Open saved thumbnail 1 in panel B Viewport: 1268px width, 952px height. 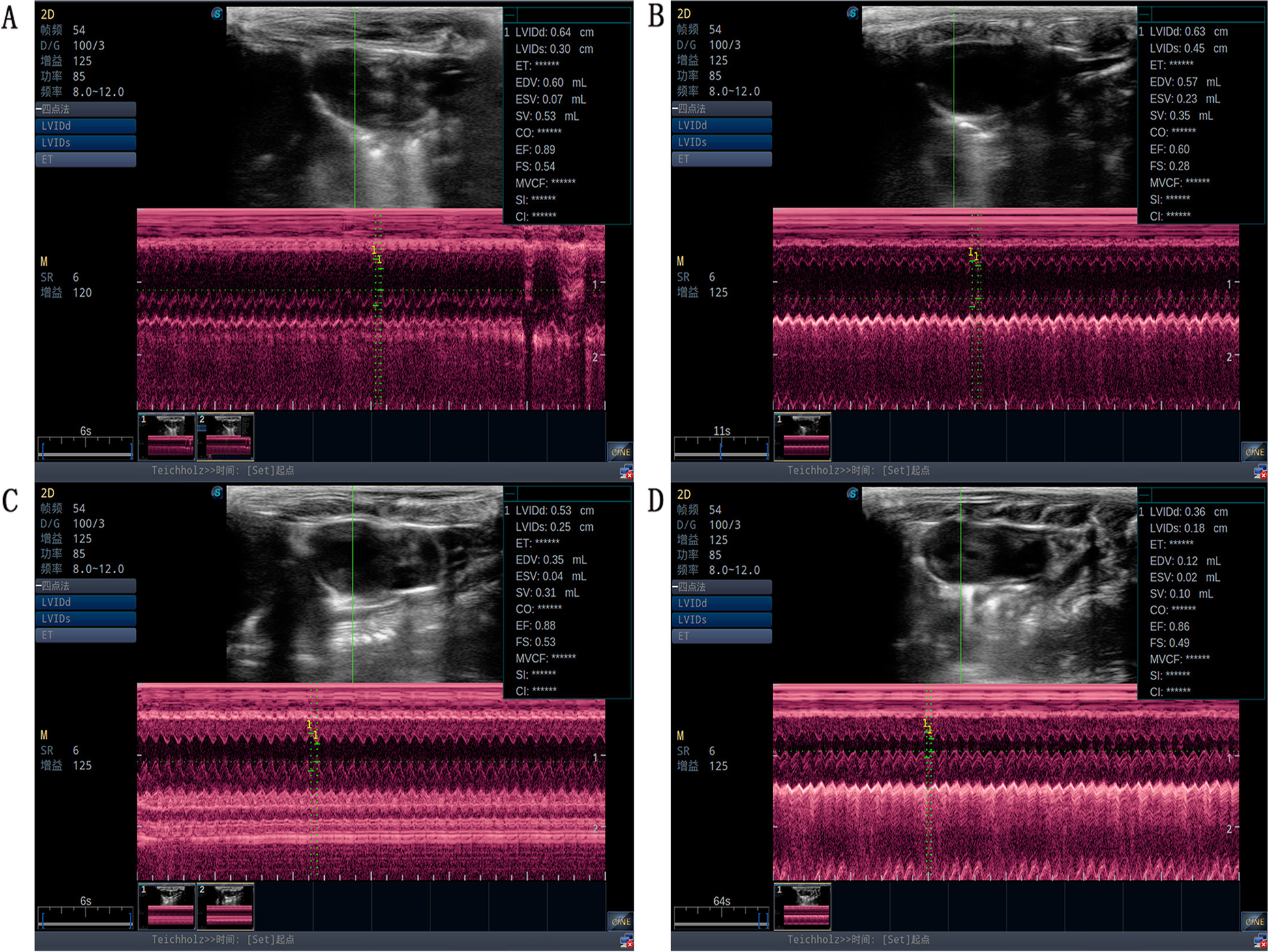802,436
